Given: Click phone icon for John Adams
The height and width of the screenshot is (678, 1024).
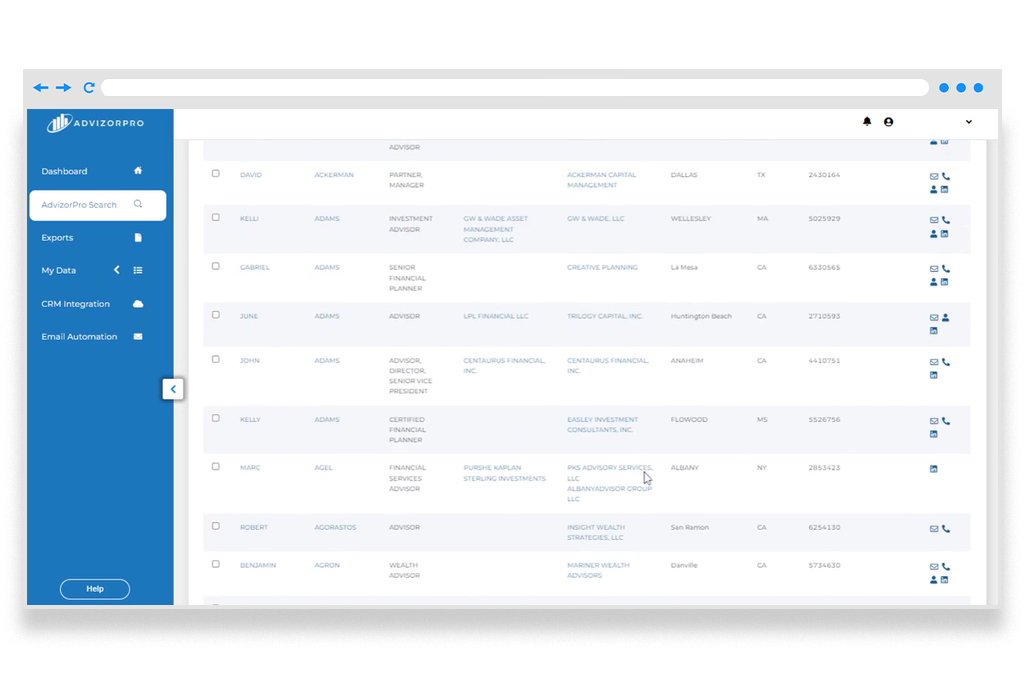Looking at the screenshot, I should coord(946,362).
